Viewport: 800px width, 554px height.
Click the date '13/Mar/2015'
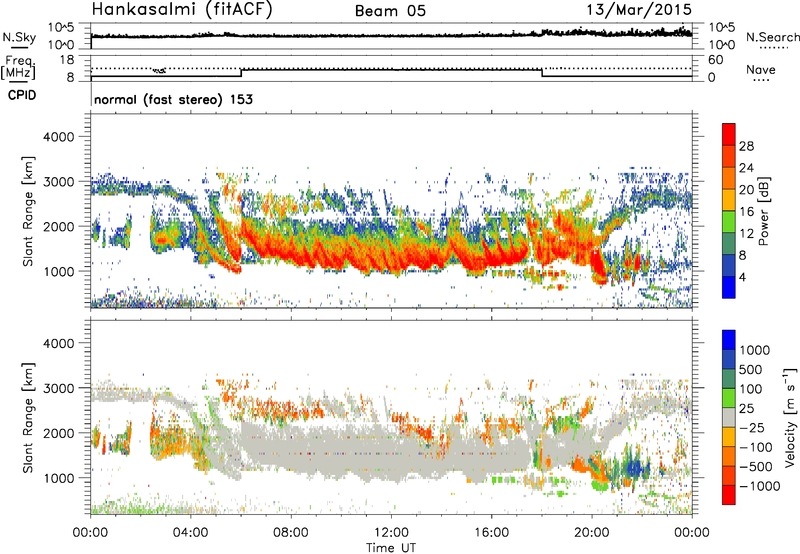(639, 9)
